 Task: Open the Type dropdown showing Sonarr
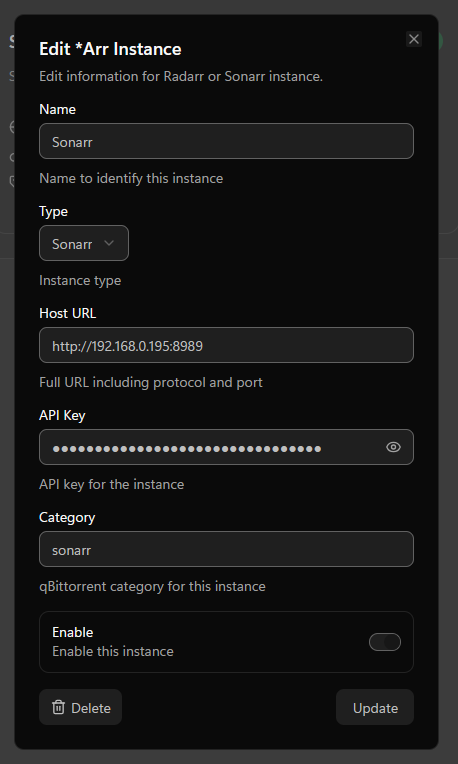tap(84, 243)
